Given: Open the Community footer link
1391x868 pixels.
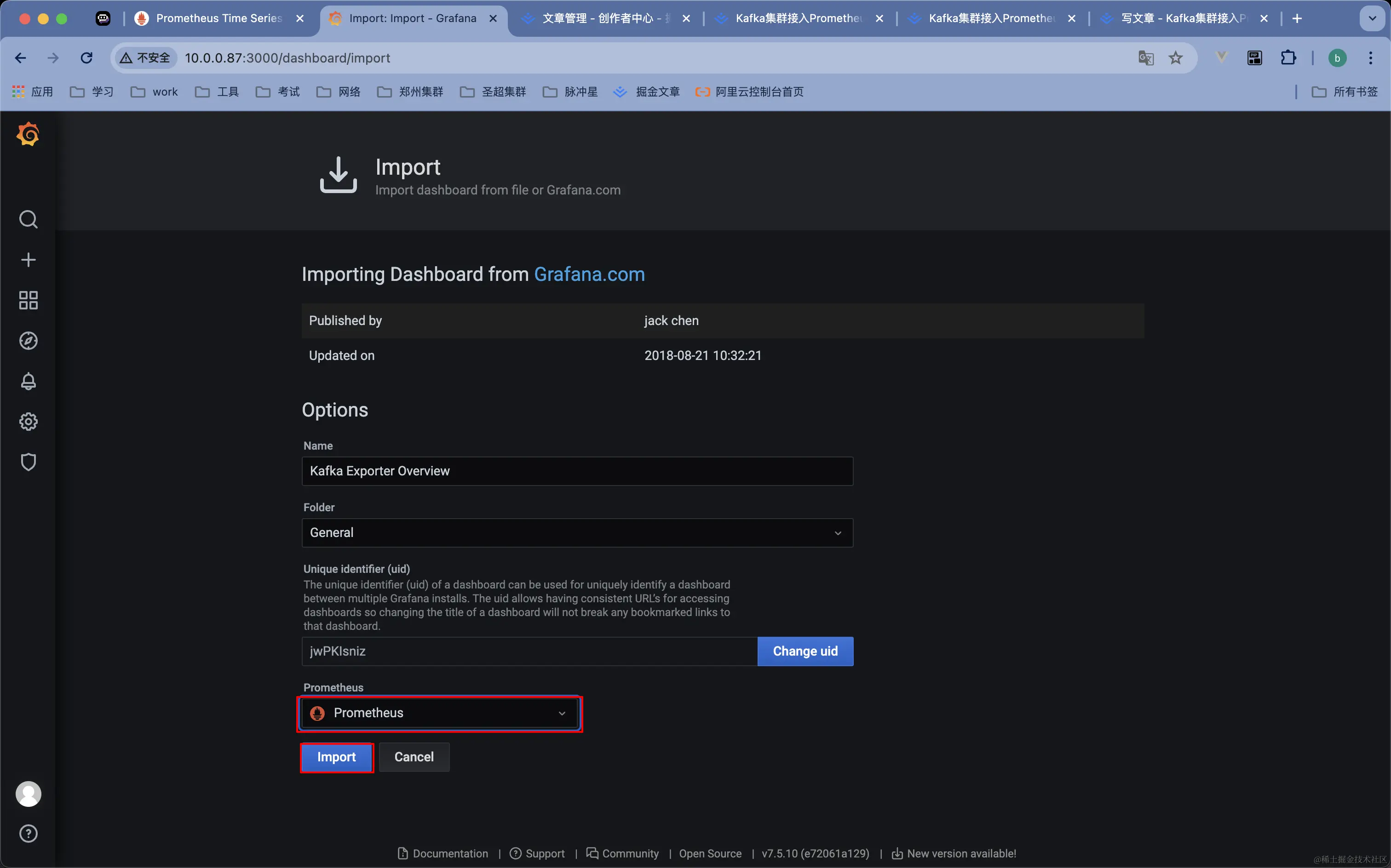Looking at the screenshot, I should pos(622,854).
